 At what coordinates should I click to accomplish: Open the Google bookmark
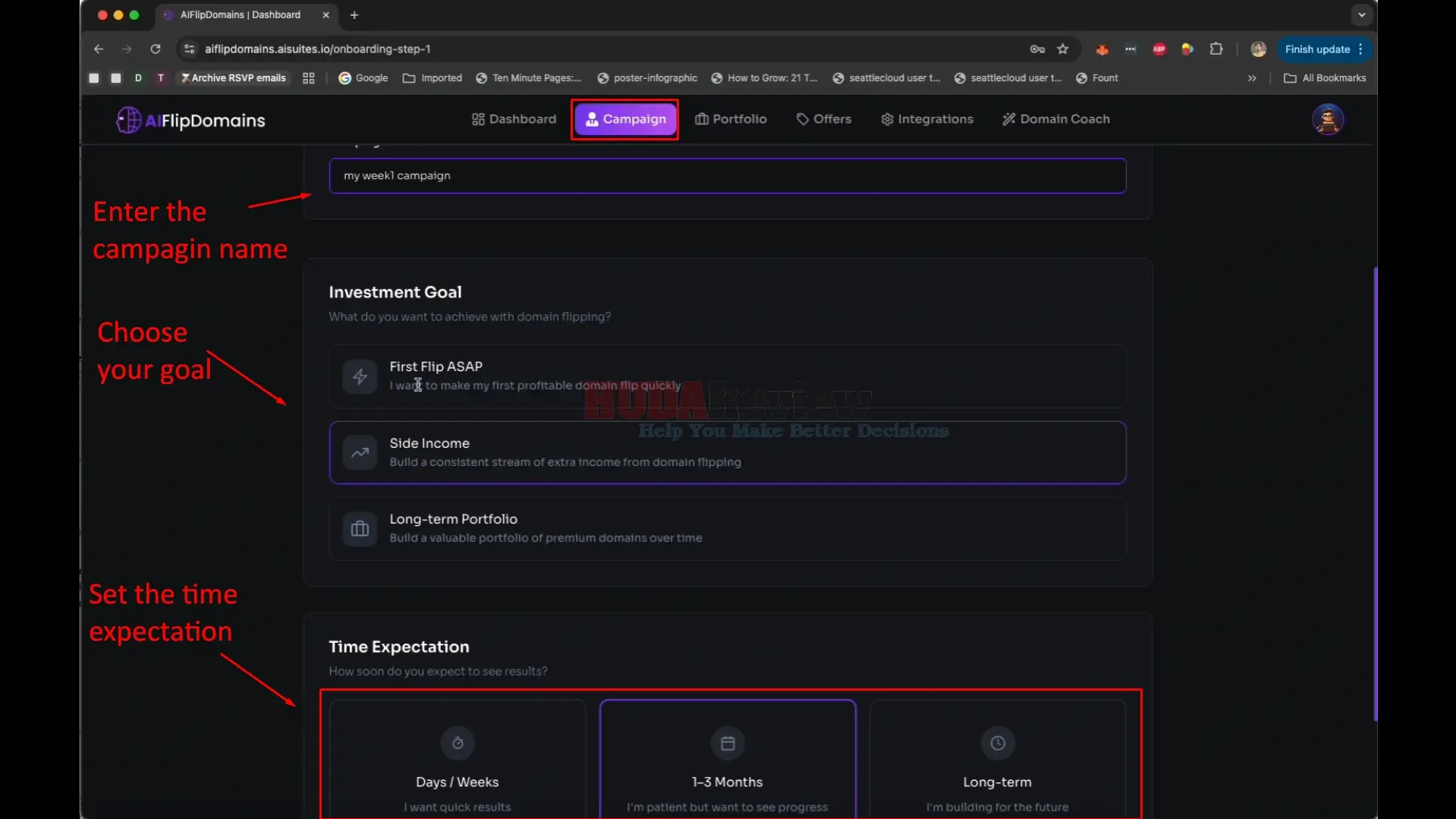coord(363,78)
